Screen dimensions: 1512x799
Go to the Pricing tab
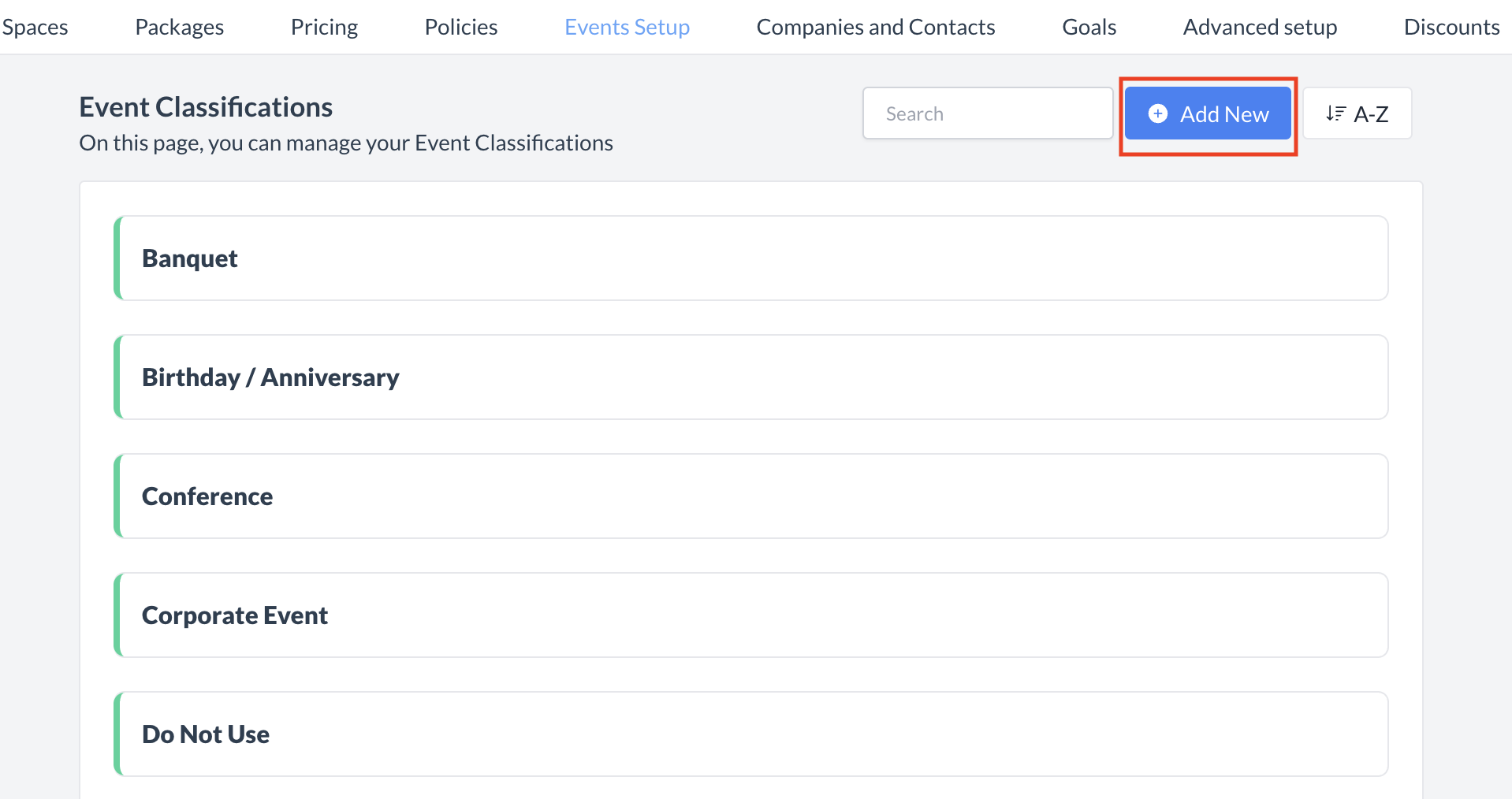tap(324, 27)
